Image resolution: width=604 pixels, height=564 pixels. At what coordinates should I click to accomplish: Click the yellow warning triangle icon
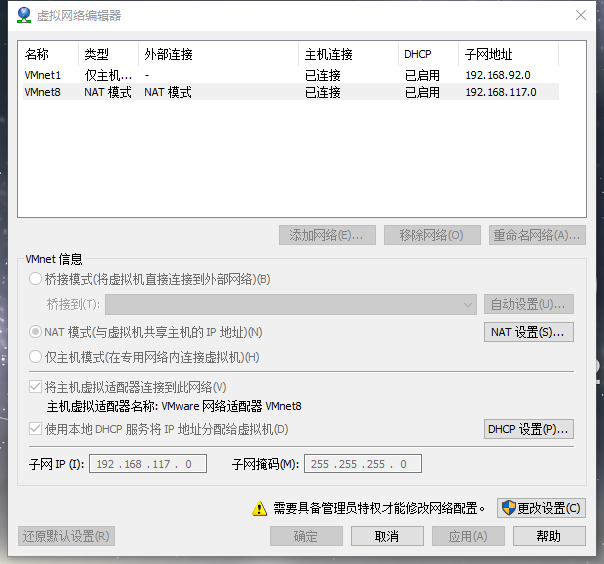point(260,508)
